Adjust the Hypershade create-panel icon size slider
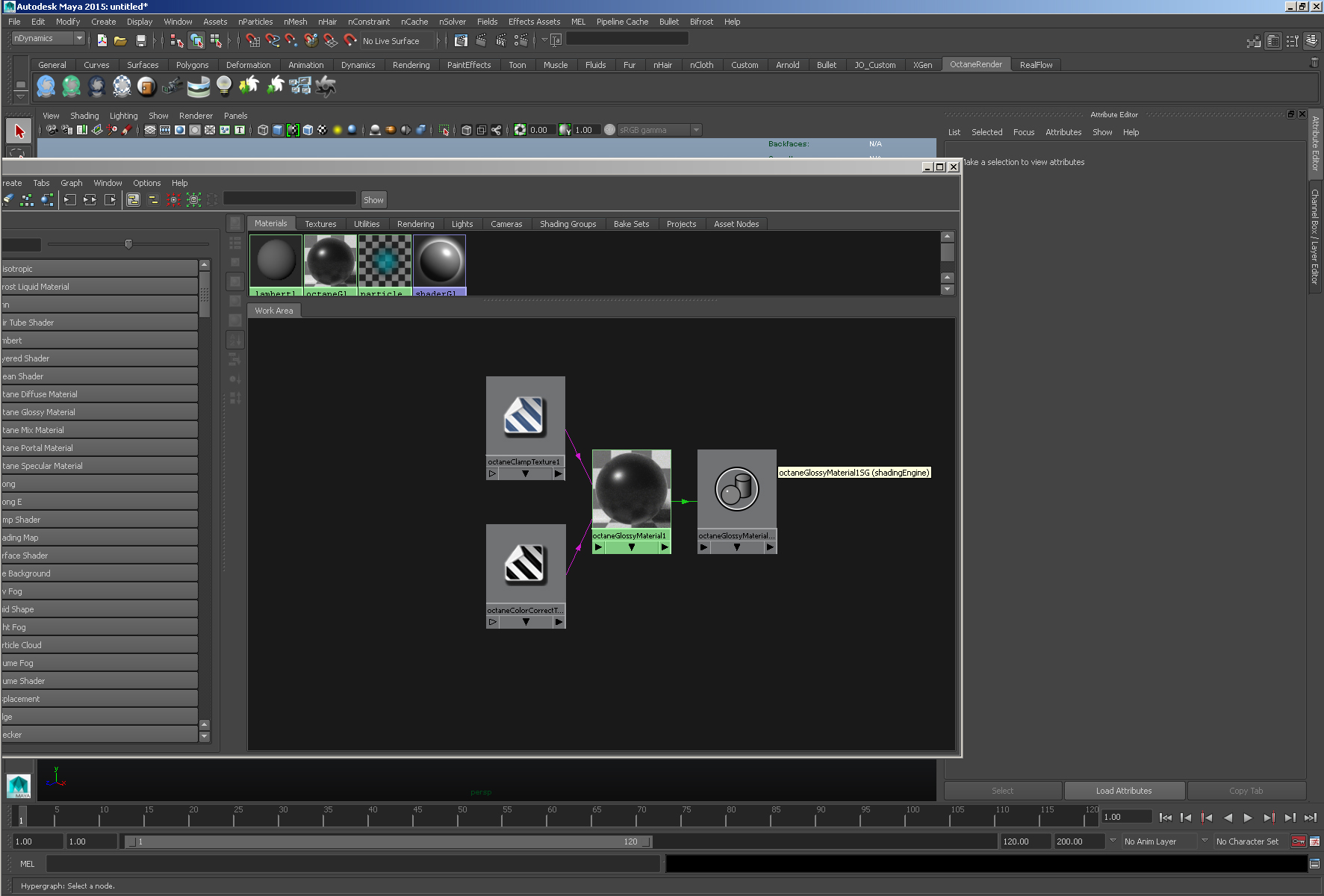1324x896 pixels. (x=128, y=244)
